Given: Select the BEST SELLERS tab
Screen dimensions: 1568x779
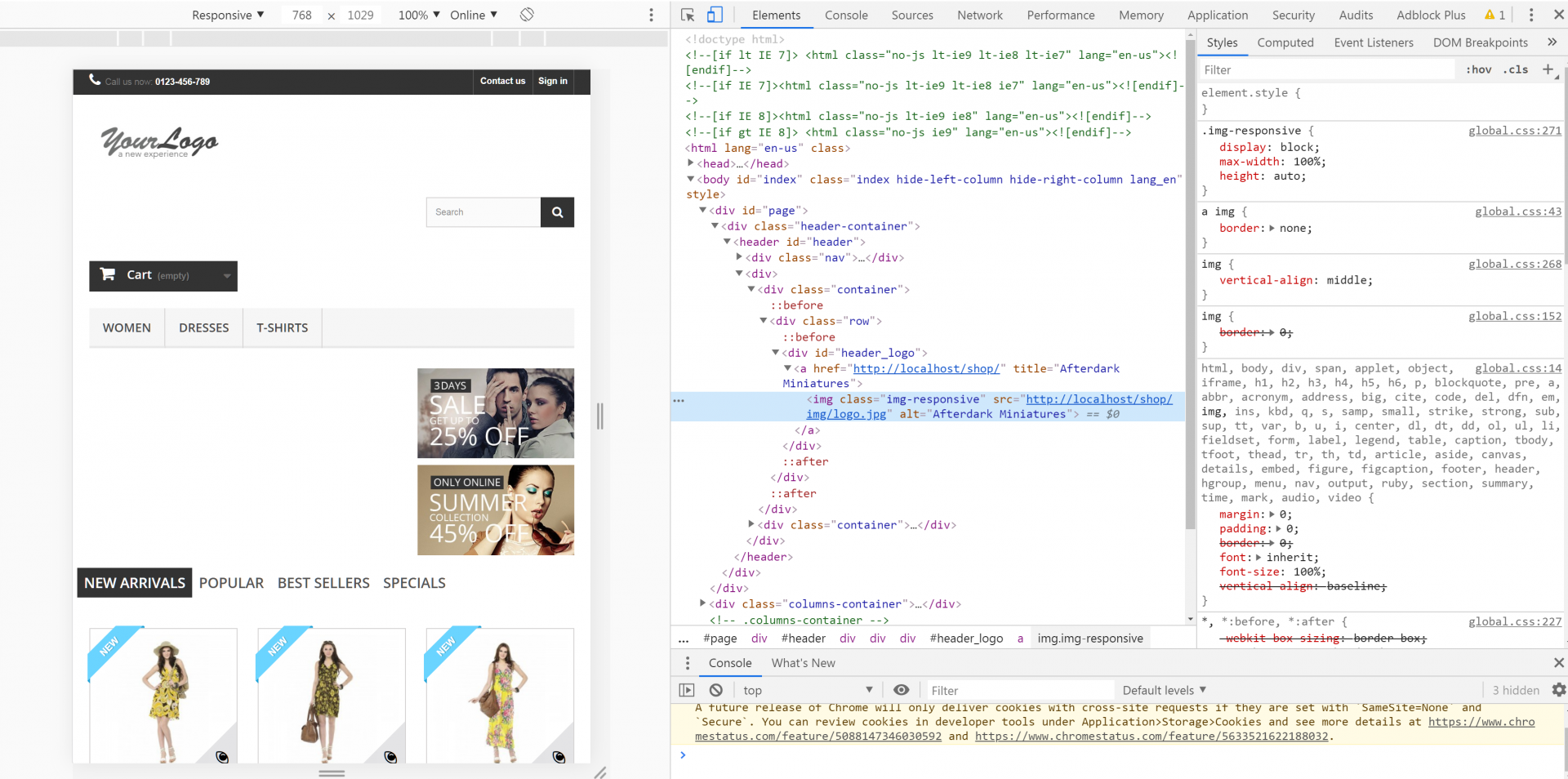Looking at the screenshot, I should point(323,583).
